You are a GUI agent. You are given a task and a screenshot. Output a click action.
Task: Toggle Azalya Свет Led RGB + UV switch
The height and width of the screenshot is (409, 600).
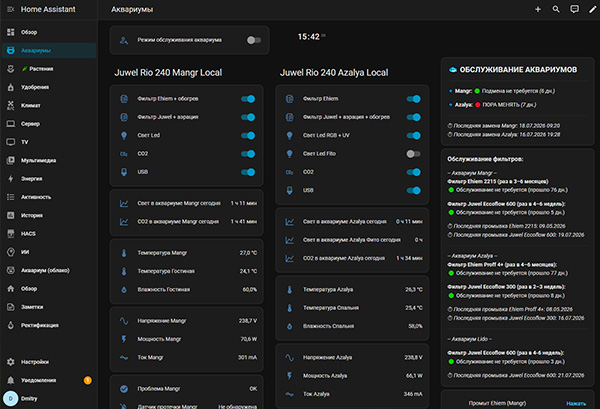pyautogui.click(x=414, y=135)
